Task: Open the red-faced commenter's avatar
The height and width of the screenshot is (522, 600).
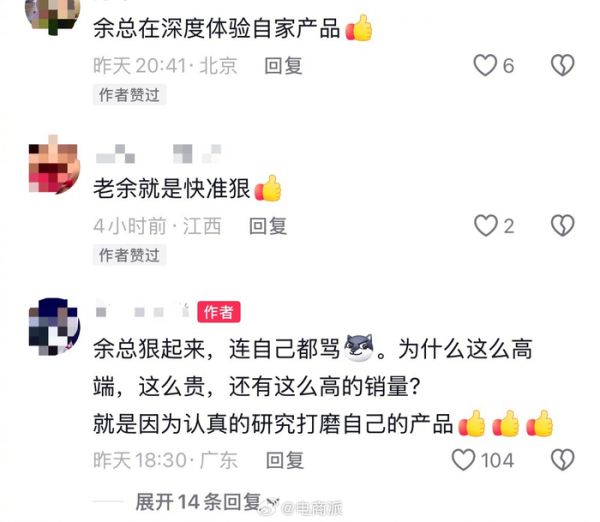Action: [54, 166]
